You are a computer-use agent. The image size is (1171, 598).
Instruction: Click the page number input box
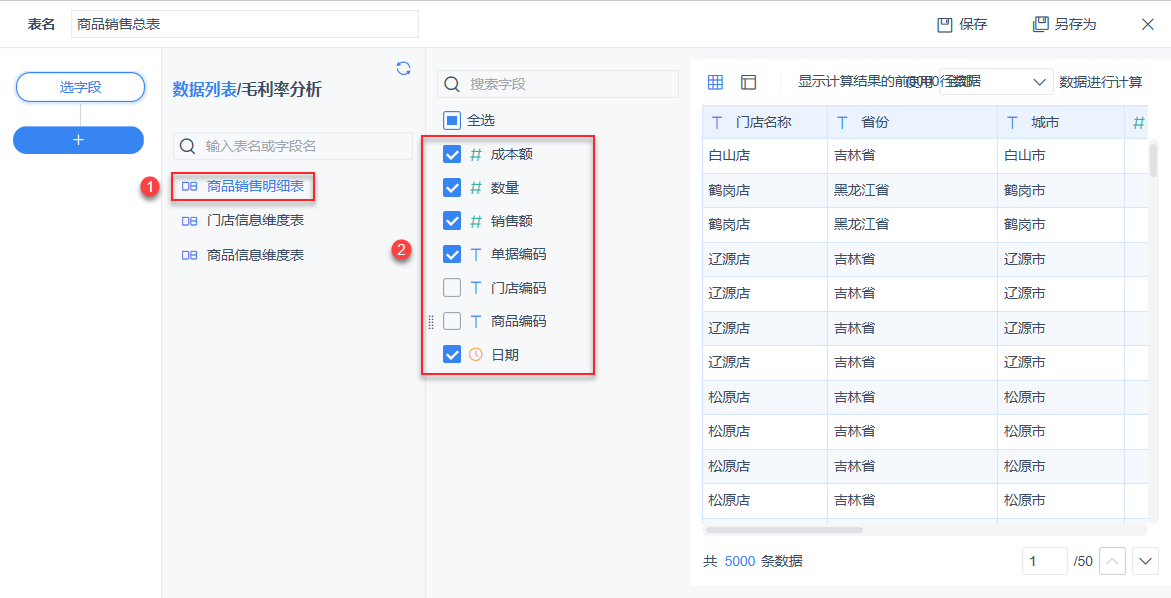point(1044,561)
